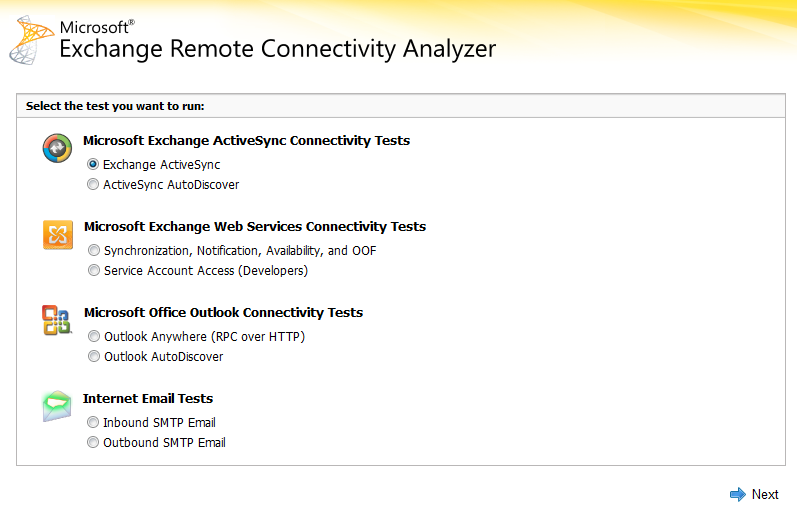Click the Web Services Connectivity Tests heading
This screenshot has width=797, height=528.
(x=255, y=227)
